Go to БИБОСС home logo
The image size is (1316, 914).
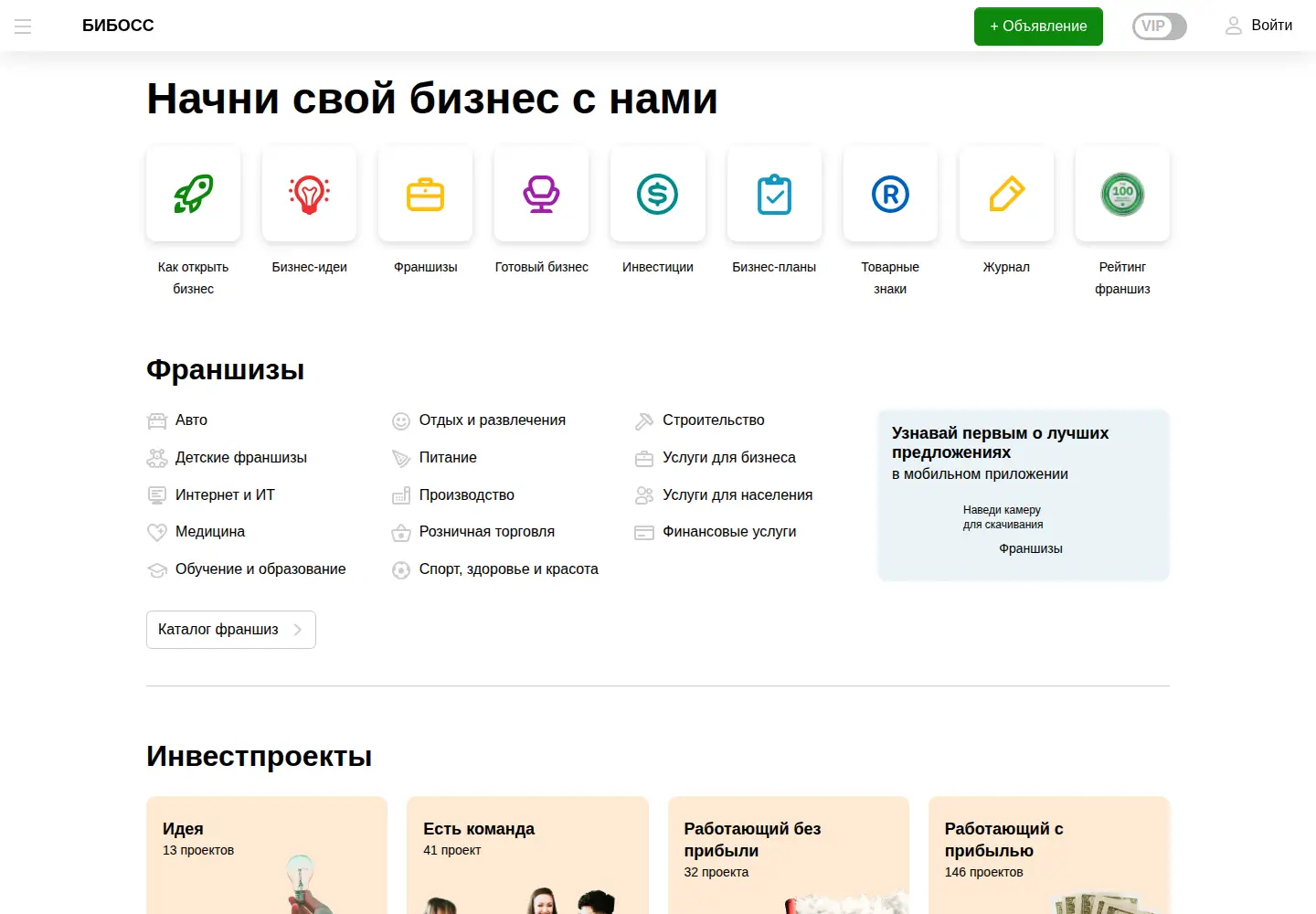[x=118, y=26]
